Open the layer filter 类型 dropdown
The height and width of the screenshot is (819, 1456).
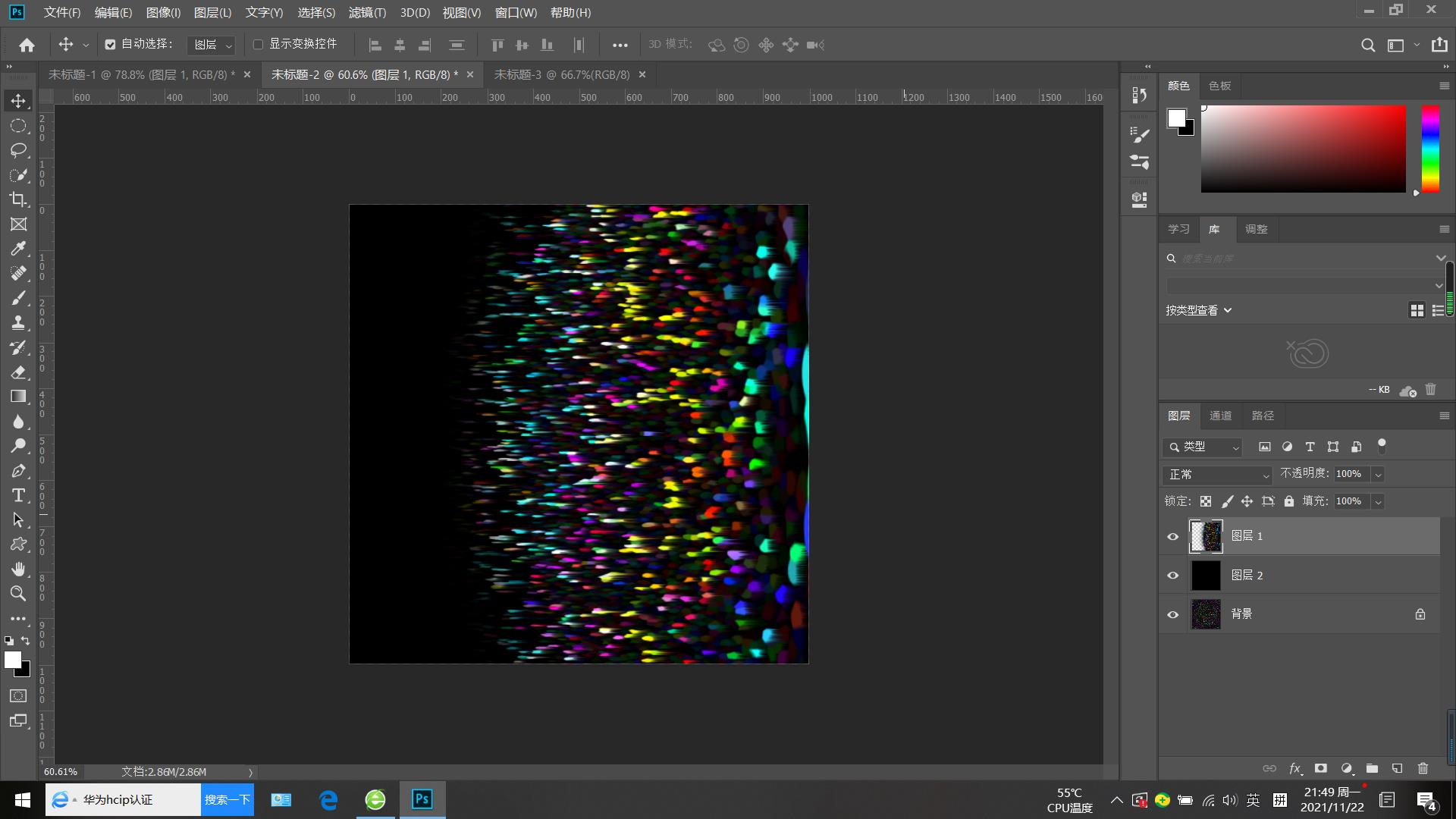click(1203, 447)
